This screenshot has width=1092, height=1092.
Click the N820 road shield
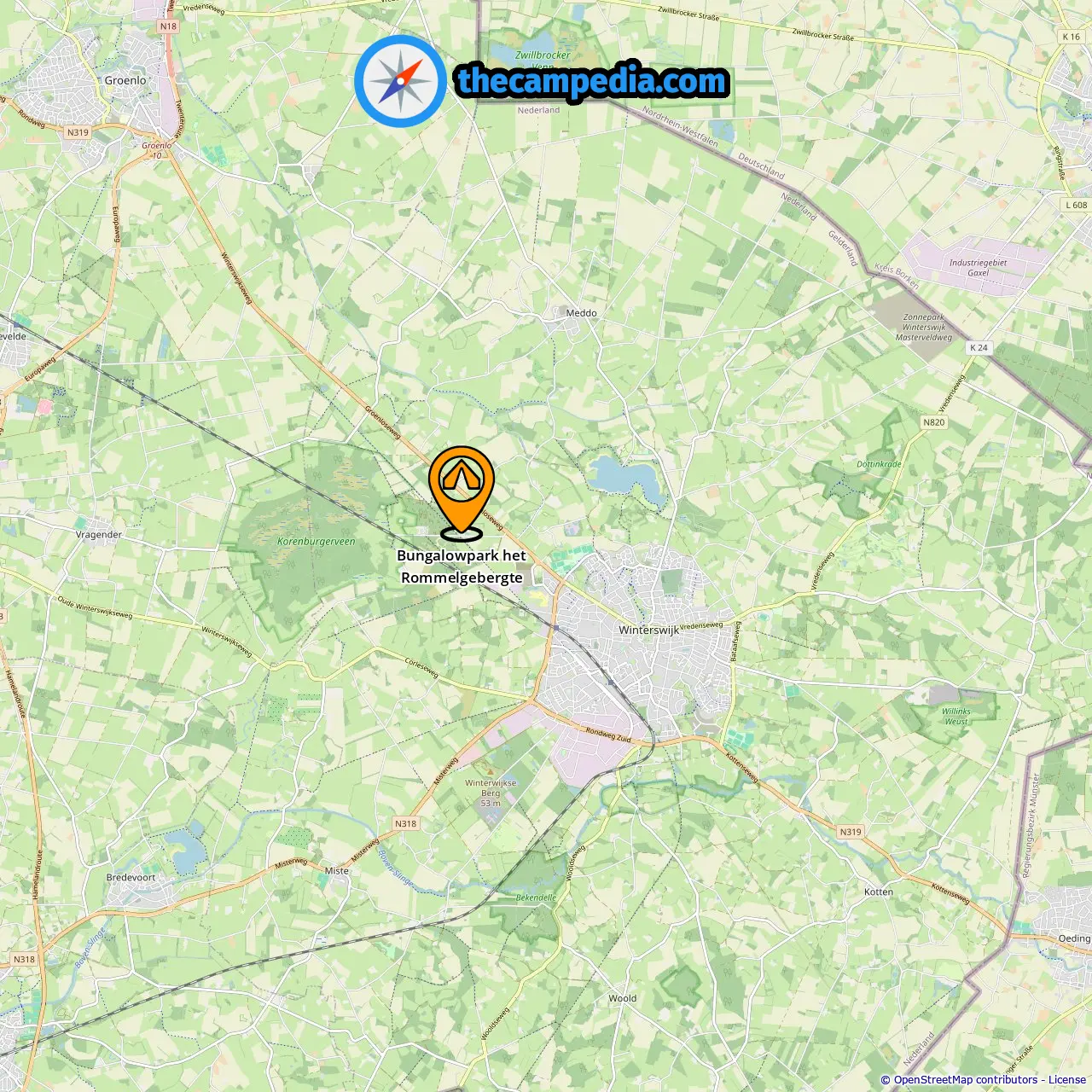click(934, 422)
